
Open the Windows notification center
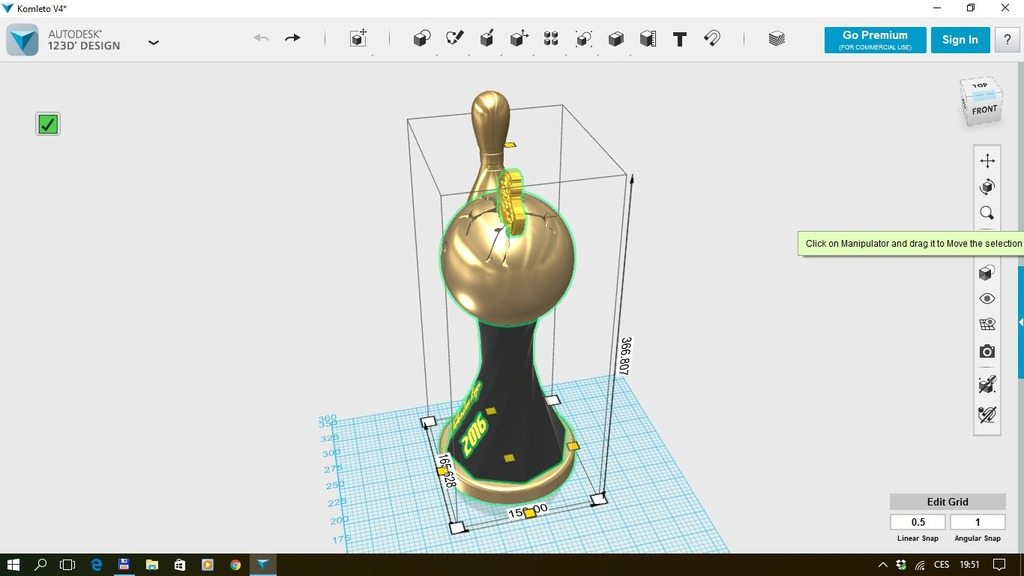point(999,565)
